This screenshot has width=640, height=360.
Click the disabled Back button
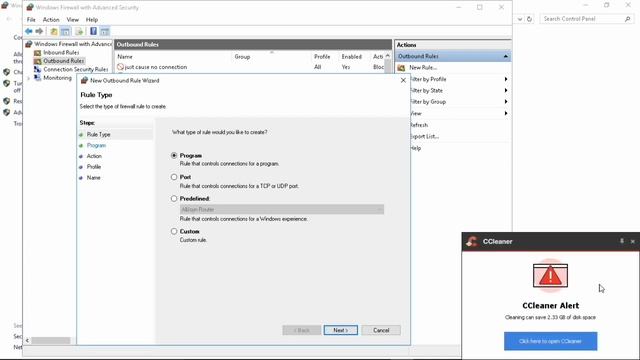click(x=302, y=330)
